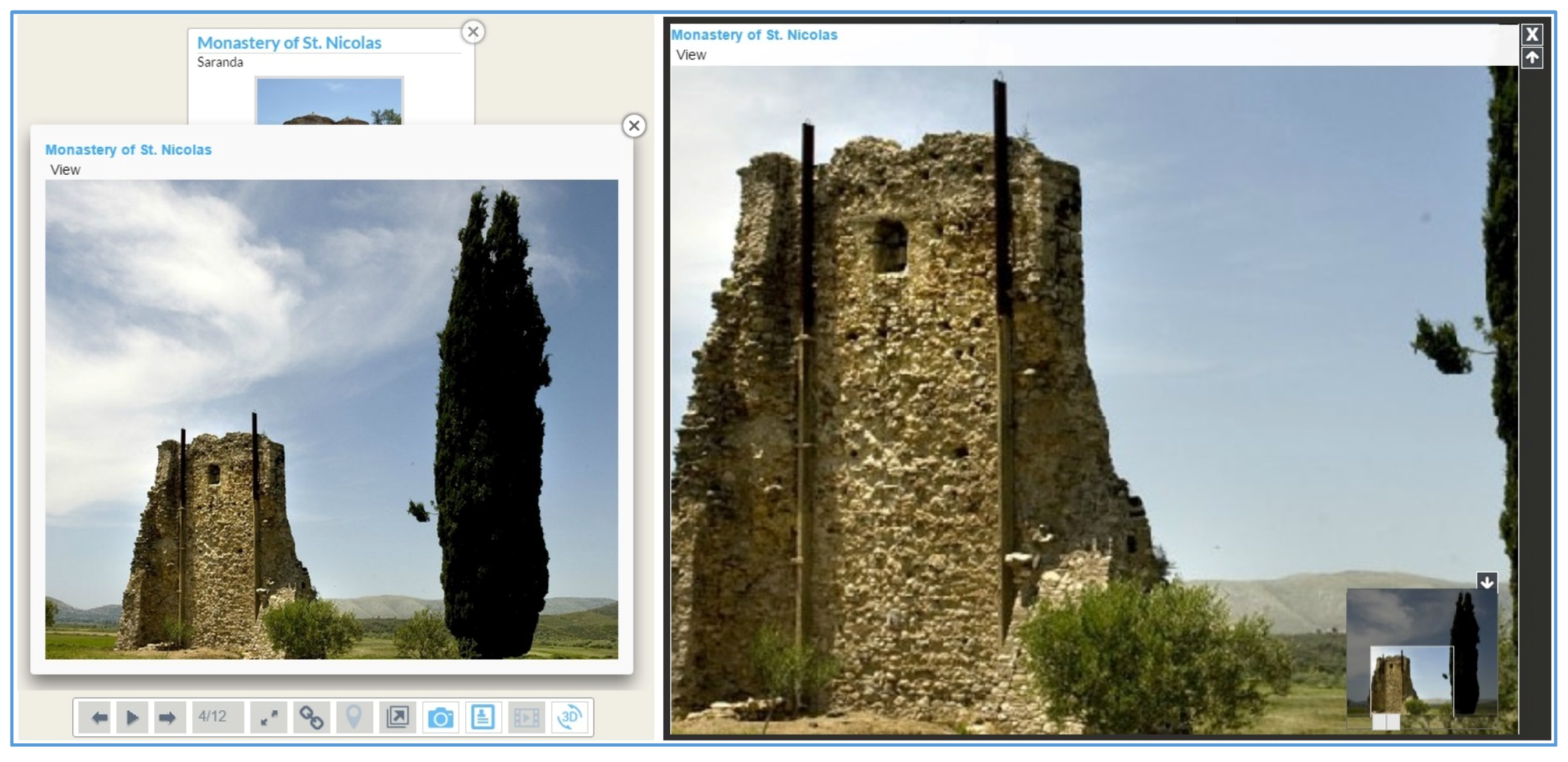Start slideshow with play button
1568x762 pixels.
(132, 718)
